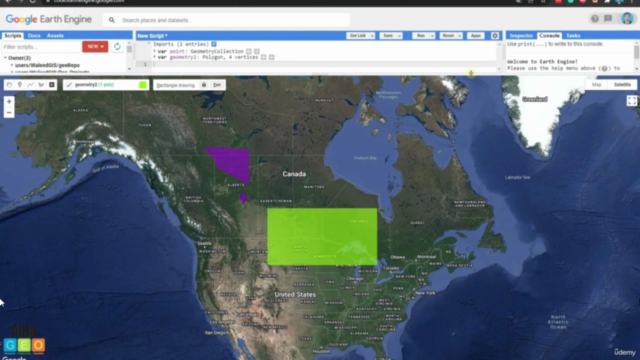Open the user account avatar

point(627,18)
